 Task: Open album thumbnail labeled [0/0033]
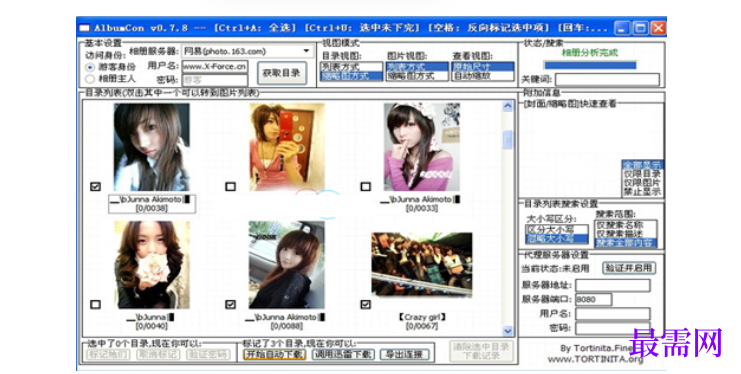(422, 147)
